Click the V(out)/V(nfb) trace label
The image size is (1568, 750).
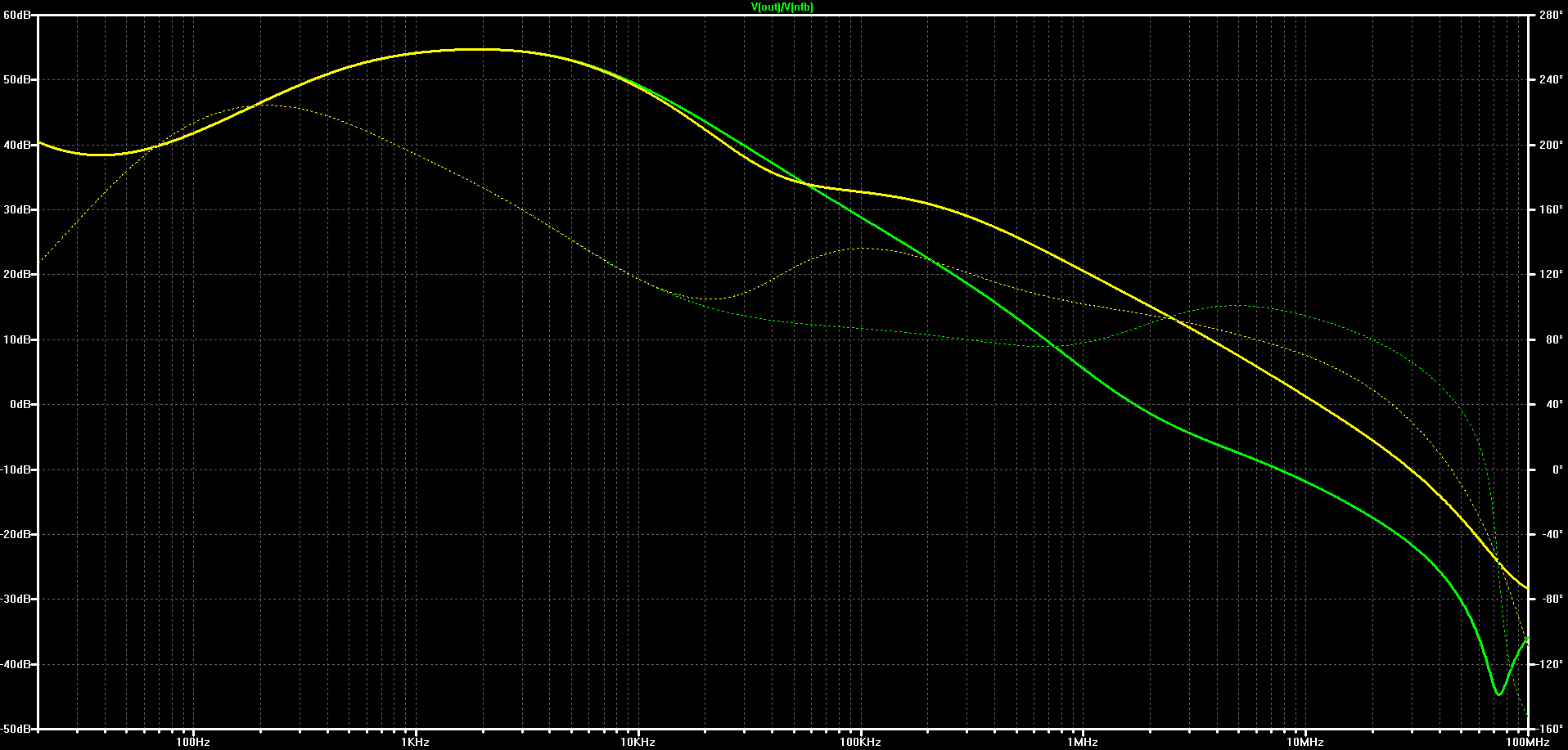[x=782, y=7]
